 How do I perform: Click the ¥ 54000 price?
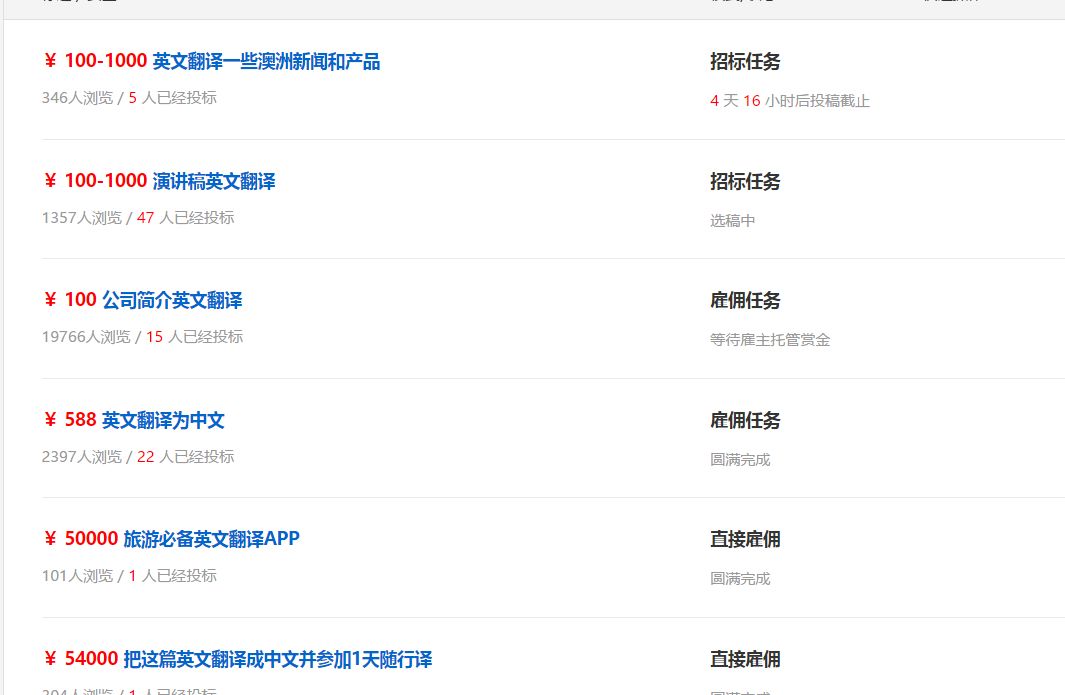coord(81,658)
